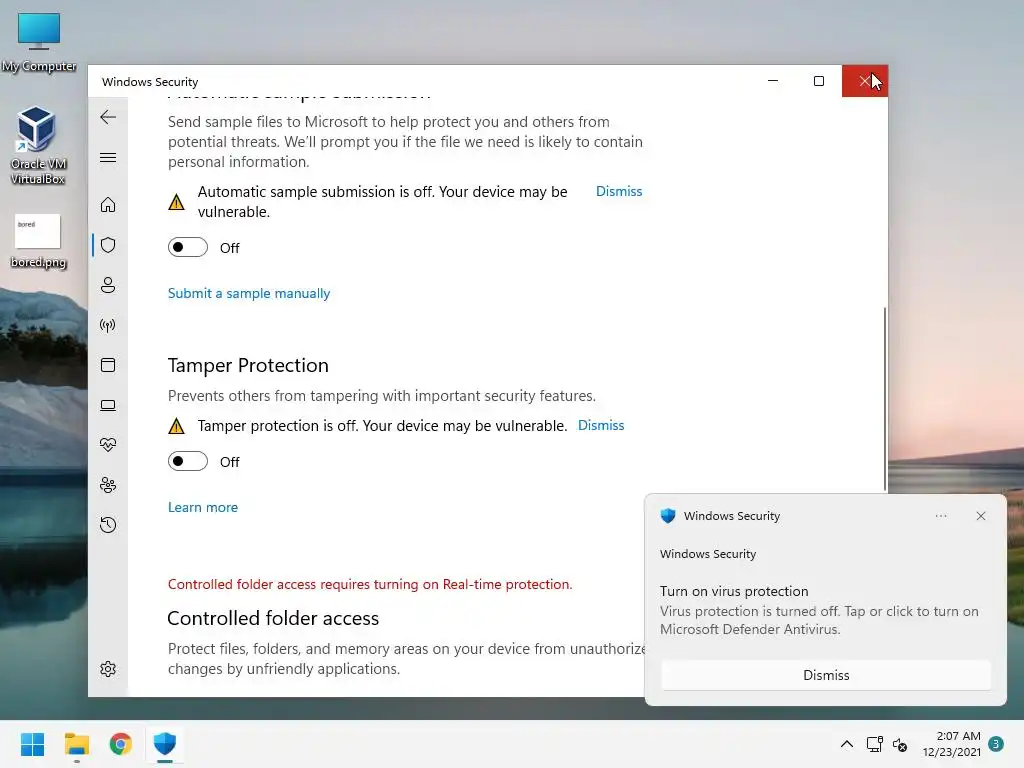Dismiss the automatic sample submission warning
This screenshot has width=1024, height=768.
click(x=619, y=191)
